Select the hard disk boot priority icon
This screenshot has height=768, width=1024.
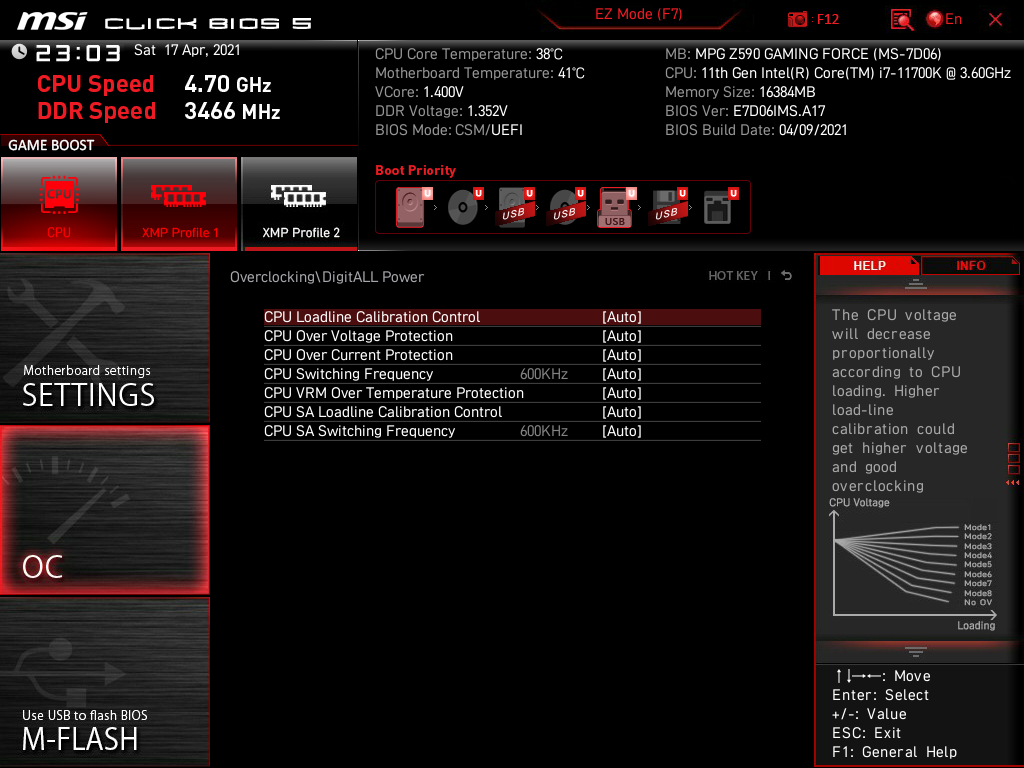point(413,207)
